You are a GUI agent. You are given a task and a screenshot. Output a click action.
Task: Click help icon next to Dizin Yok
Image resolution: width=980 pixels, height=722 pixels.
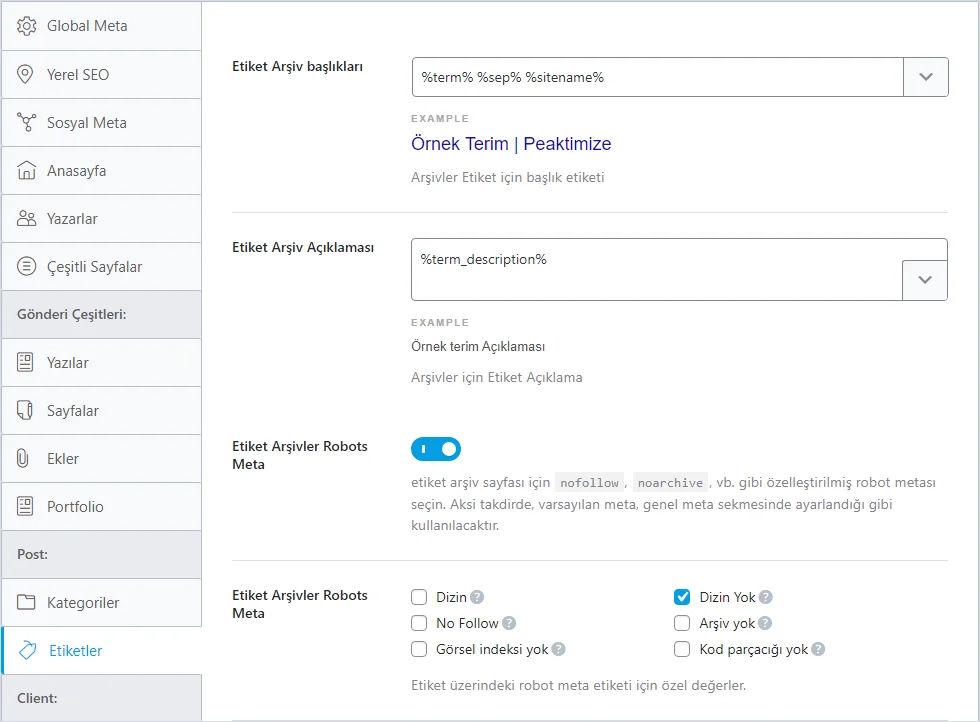coord(766,598)
